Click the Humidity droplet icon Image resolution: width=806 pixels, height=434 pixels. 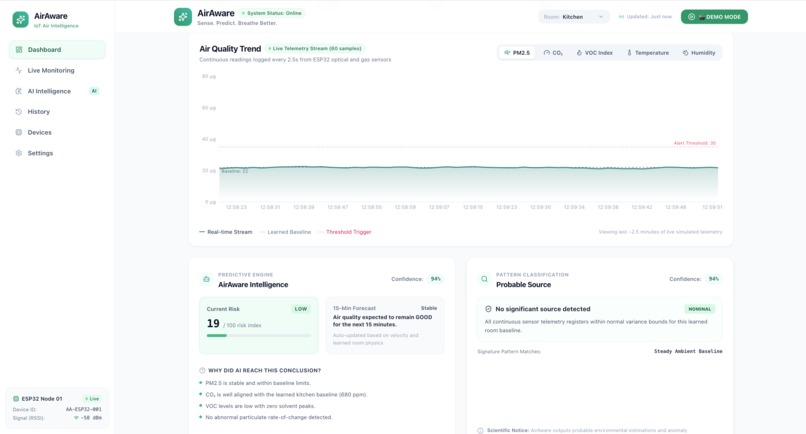685,52
